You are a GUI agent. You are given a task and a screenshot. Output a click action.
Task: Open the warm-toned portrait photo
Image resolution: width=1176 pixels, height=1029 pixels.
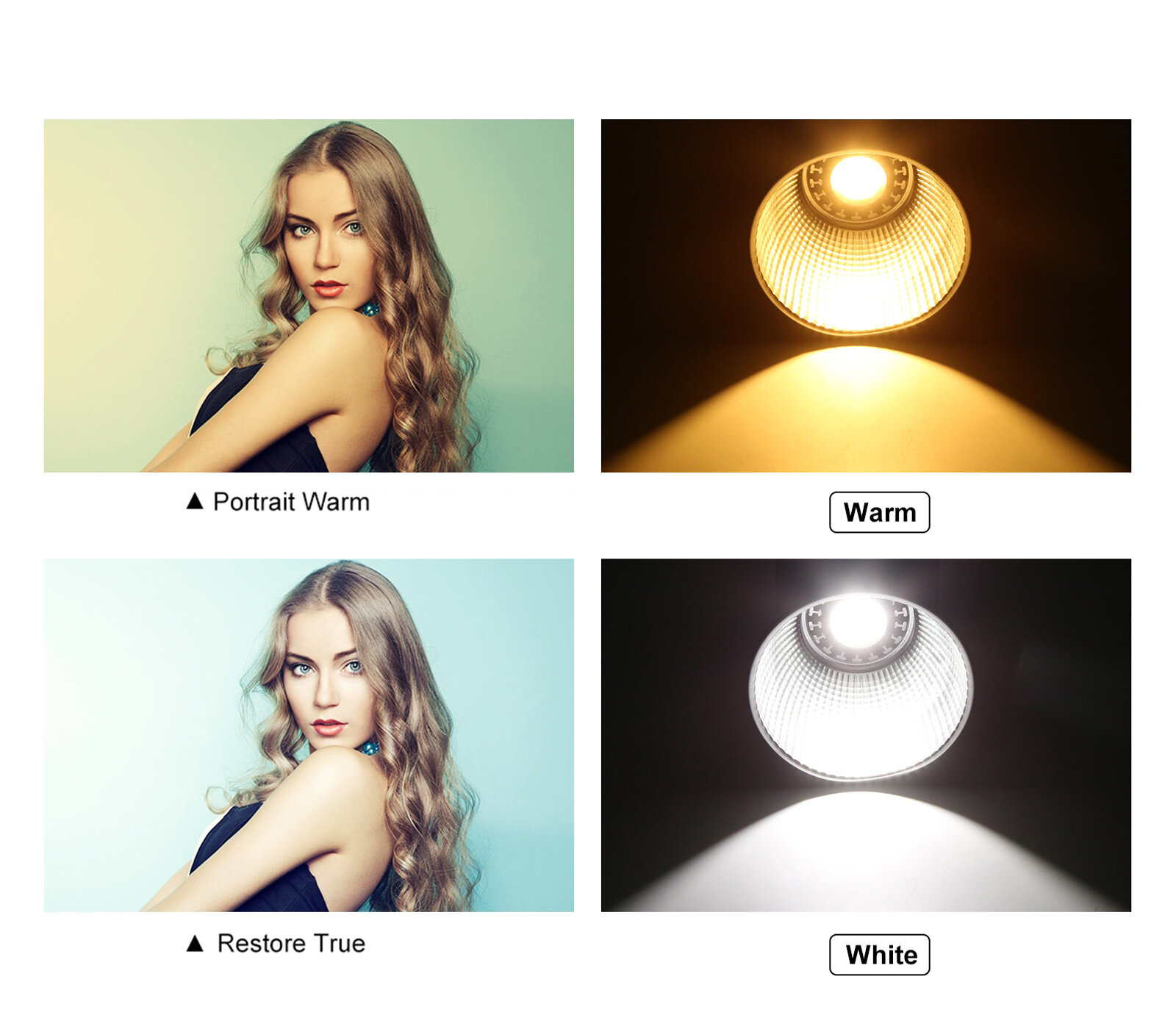pyautogui.click(x=309, y=295)
